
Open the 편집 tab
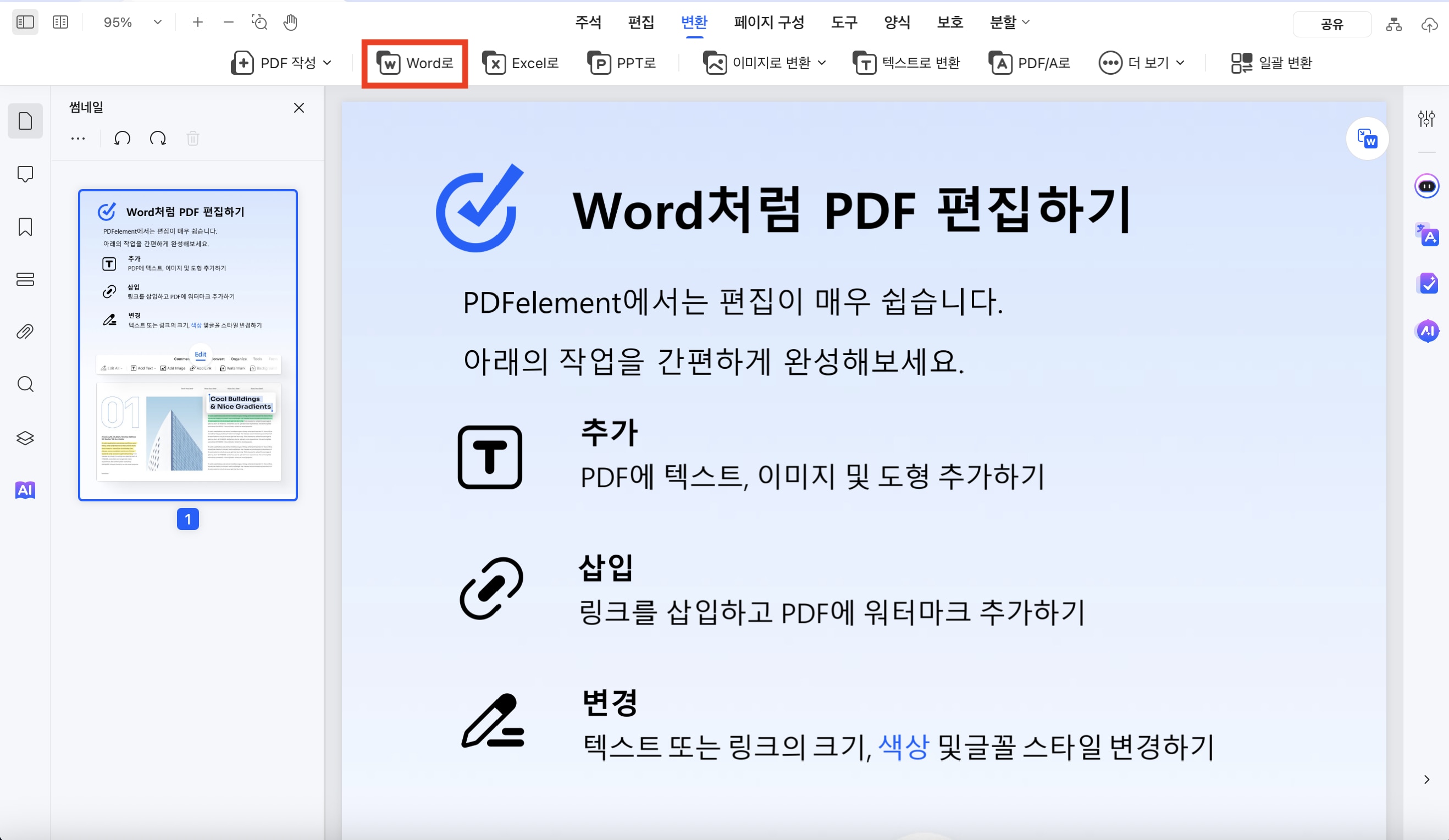tap(641, 22)
